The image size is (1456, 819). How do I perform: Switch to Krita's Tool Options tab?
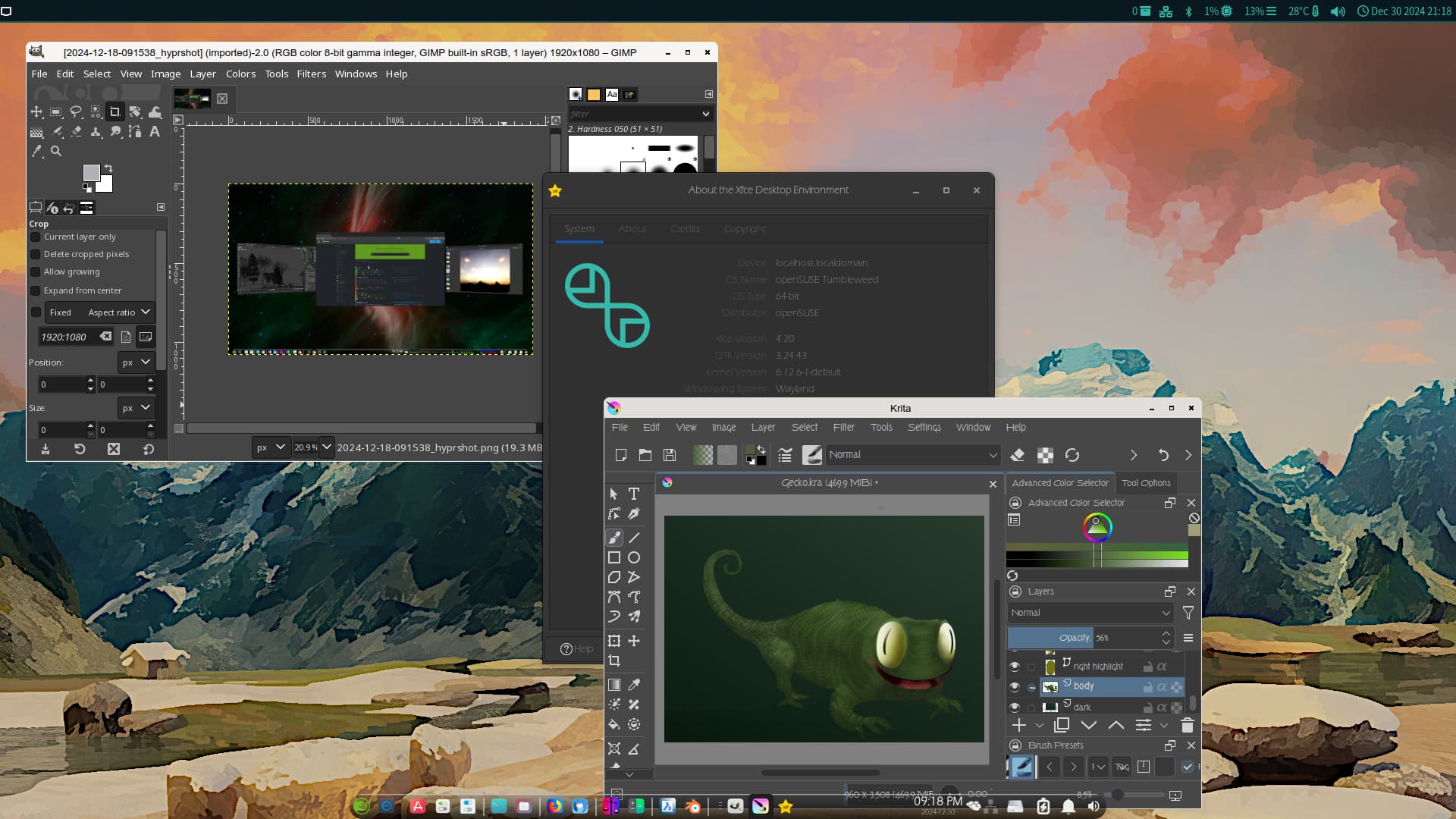point(1146,483)
